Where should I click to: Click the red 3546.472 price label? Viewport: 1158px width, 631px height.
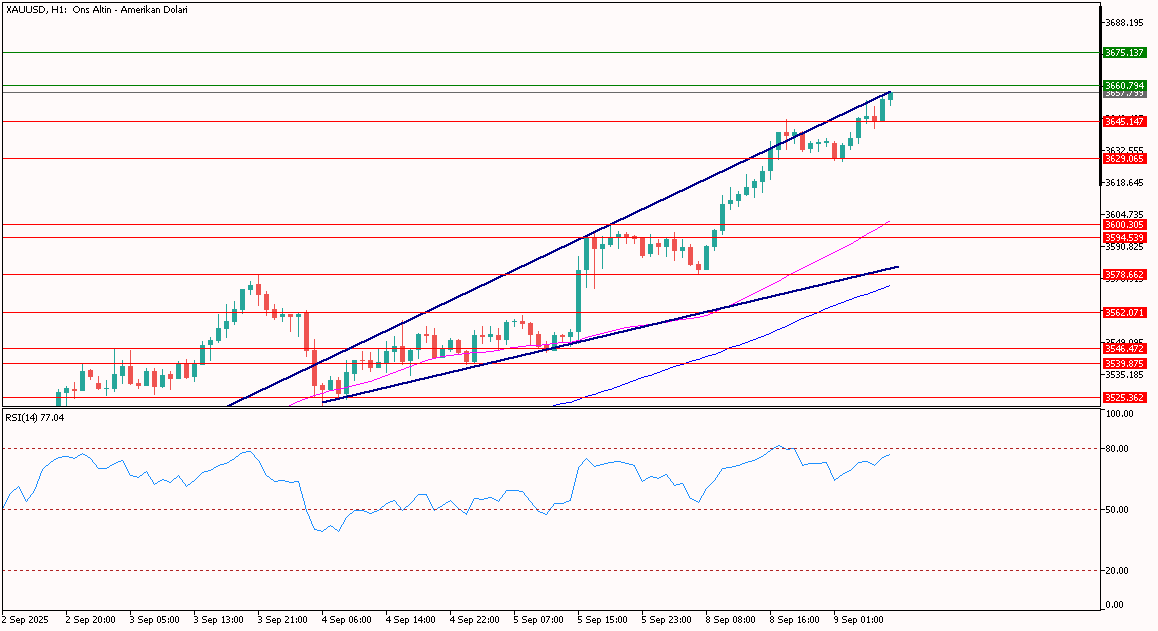click(x=1124, y=348)
